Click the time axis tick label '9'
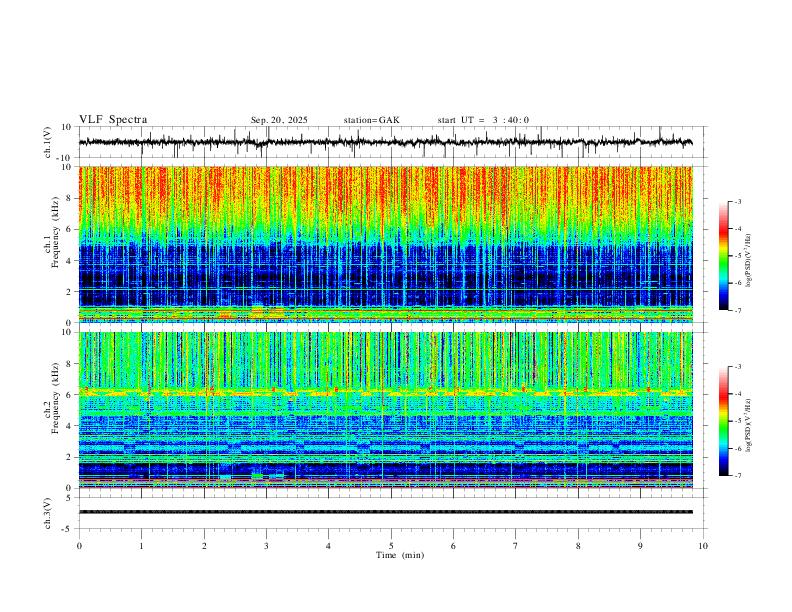Image resolution: width=792 pixels, height=612 pixels. [x=640, y=546]
